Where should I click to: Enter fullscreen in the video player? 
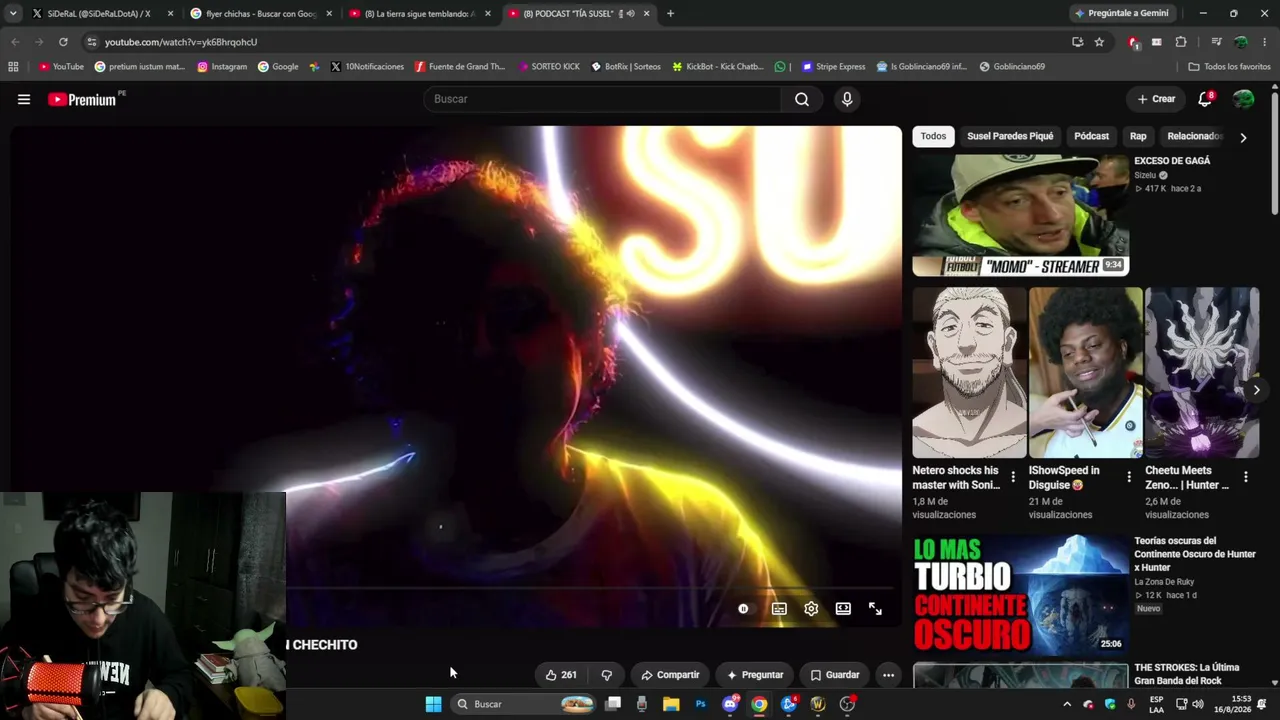pyautogui.click(x=875, y=608)
